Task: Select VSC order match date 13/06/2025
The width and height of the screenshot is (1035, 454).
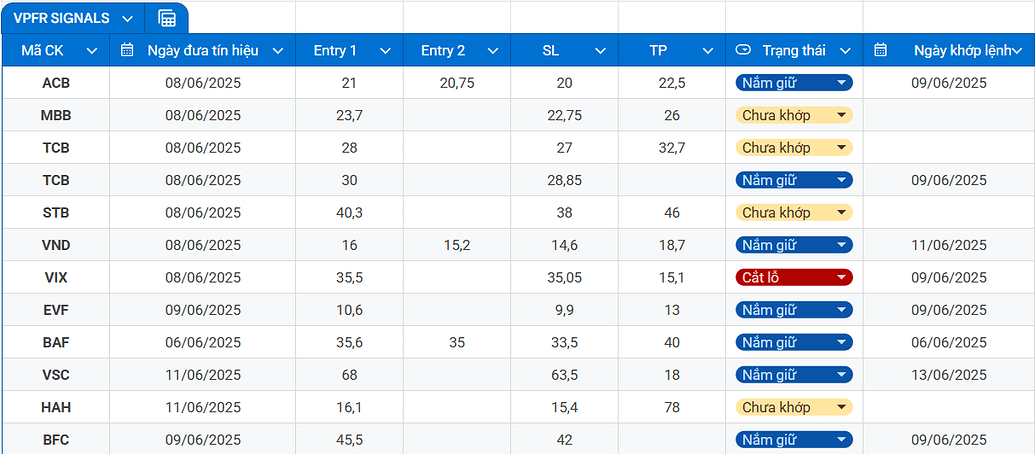Action: click(948, 375)
